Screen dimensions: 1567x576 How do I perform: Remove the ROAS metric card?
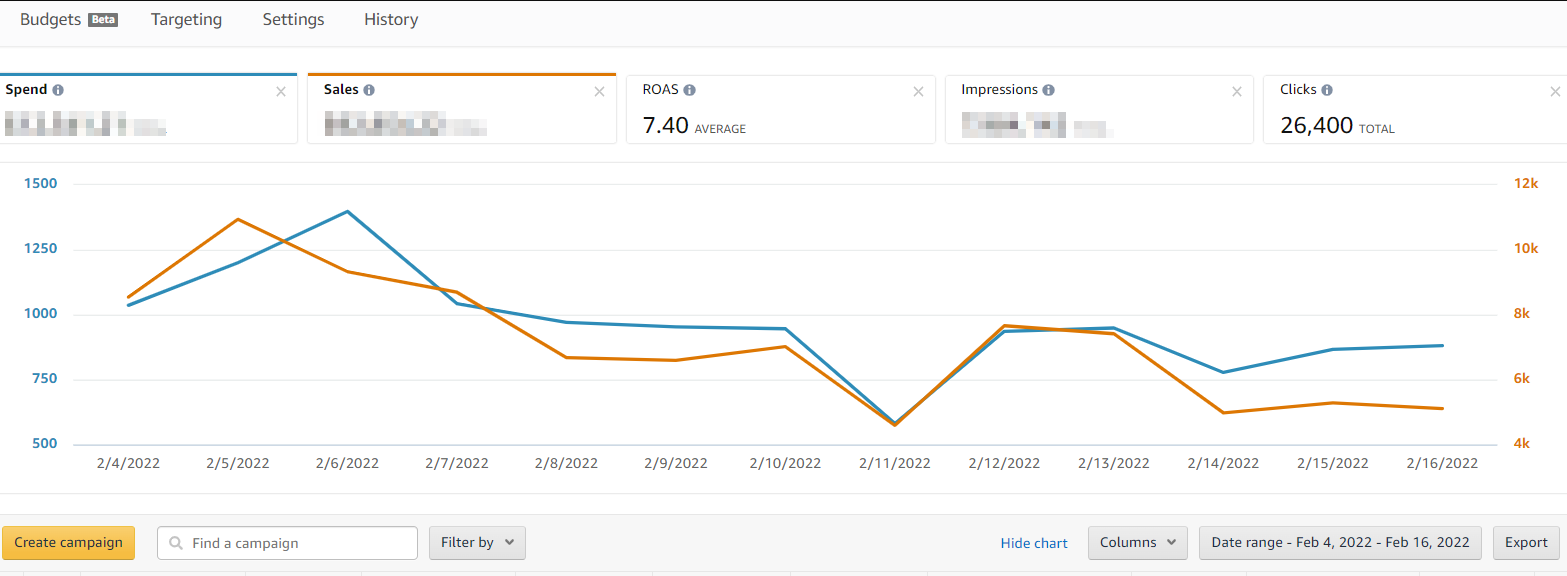click(918, 92)
